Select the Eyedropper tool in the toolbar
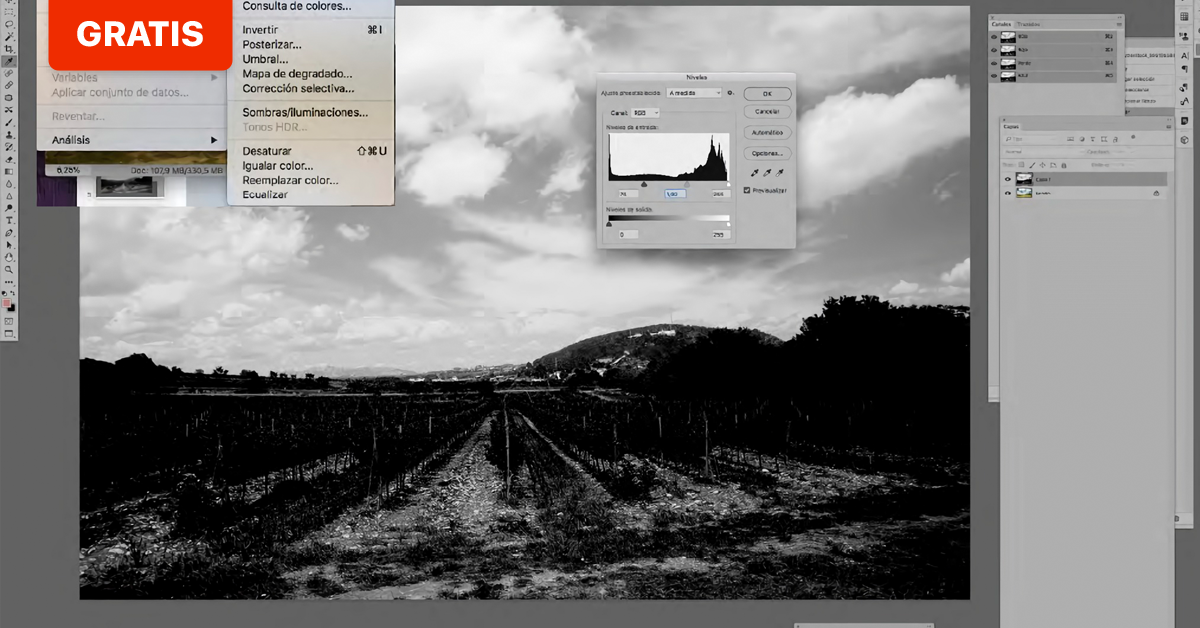This screenshot has width=1200, height=628. click(9, 61)
